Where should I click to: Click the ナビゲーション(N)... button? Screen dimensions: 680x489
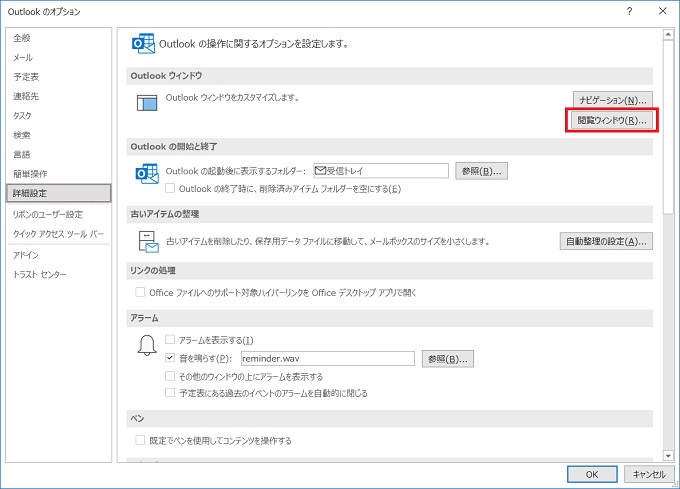tap(612, 100)
